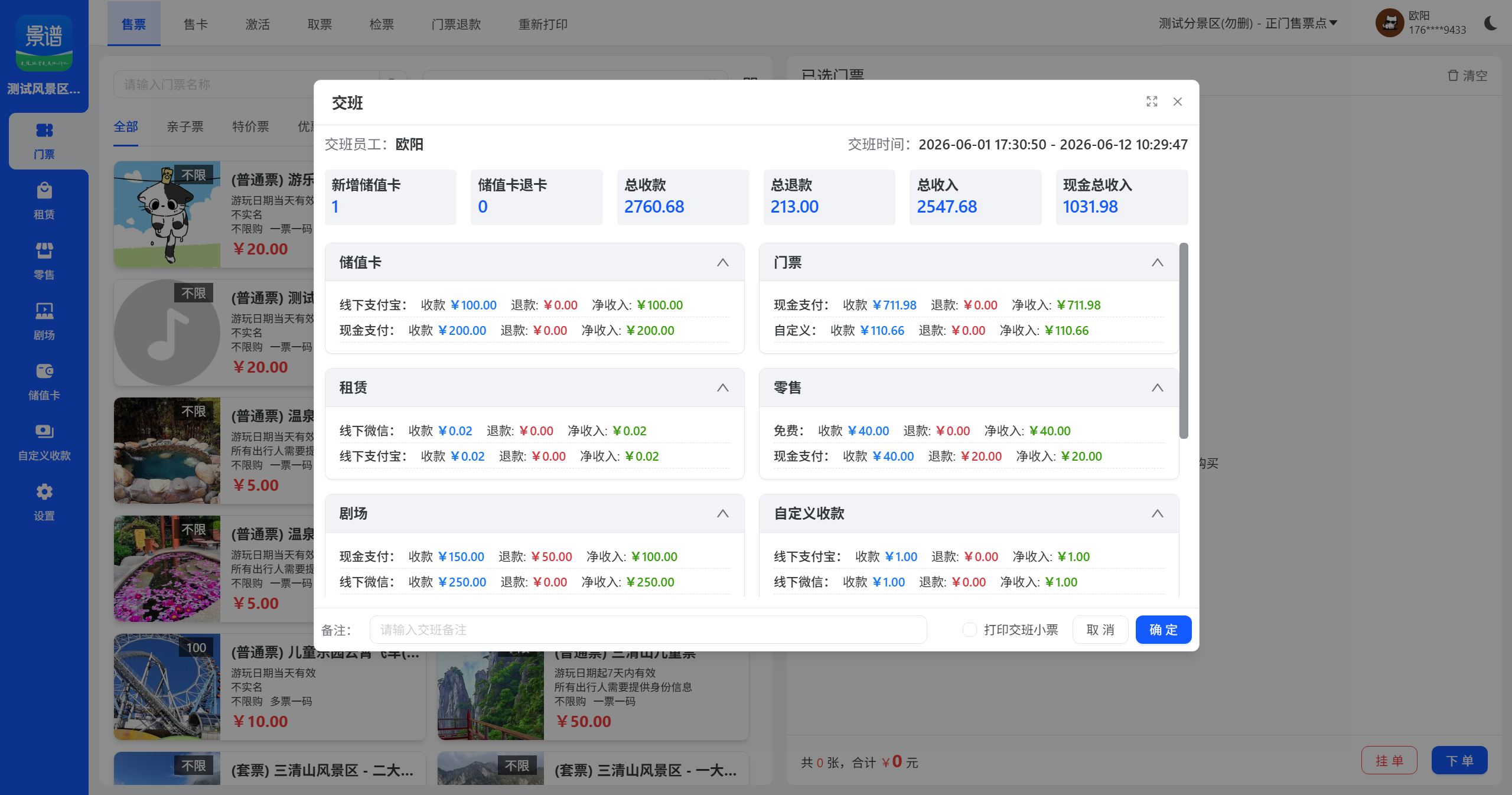Click the 清空 button in 已选门票

1468,76
